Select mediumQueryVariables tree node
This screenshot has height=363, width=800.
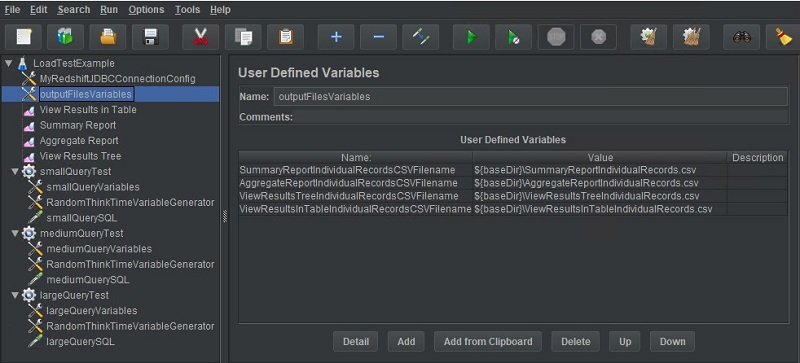[x=99, y=249]
